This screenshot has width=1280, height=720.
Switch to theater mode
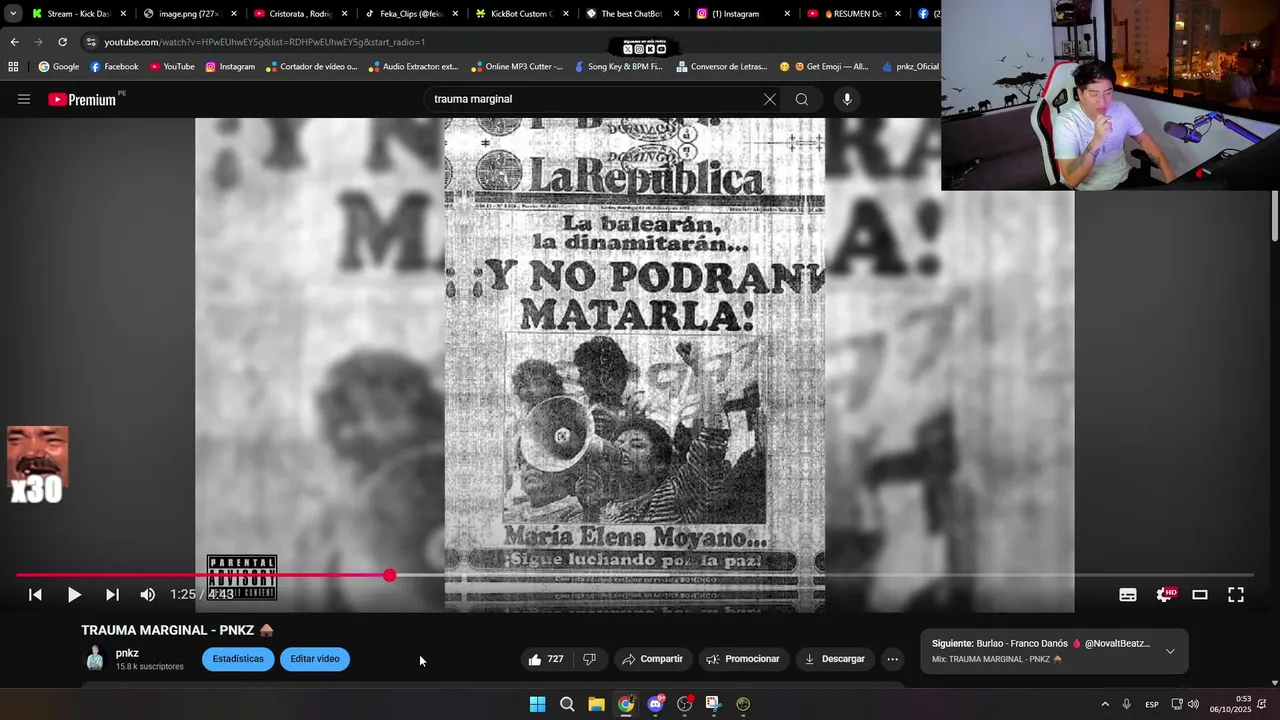(x=1200, y=595)
